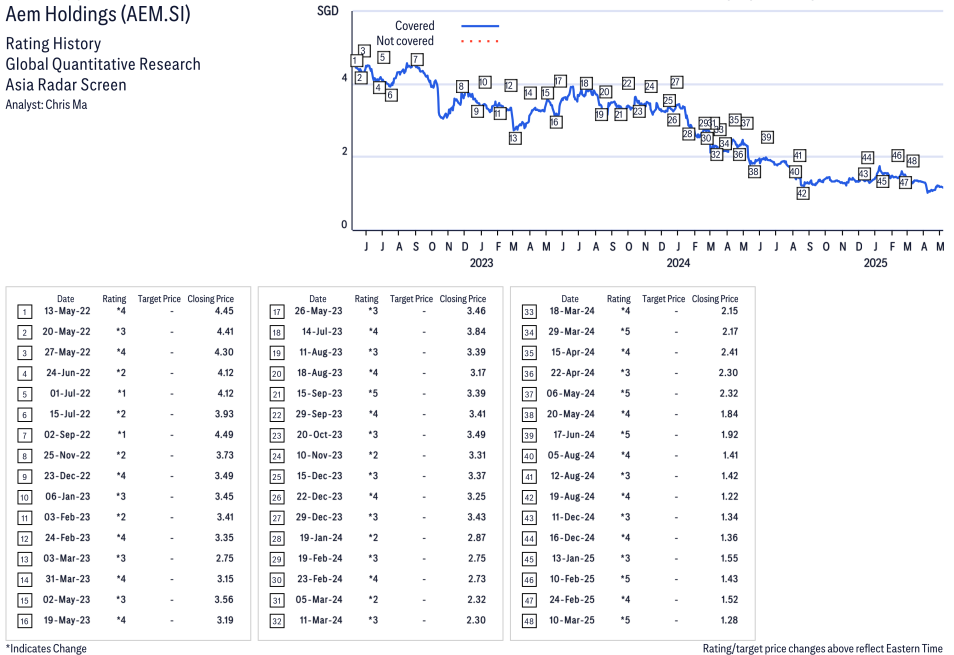Click the solid blue Covered legend line
954x655 pixels.
pos(480,26)
